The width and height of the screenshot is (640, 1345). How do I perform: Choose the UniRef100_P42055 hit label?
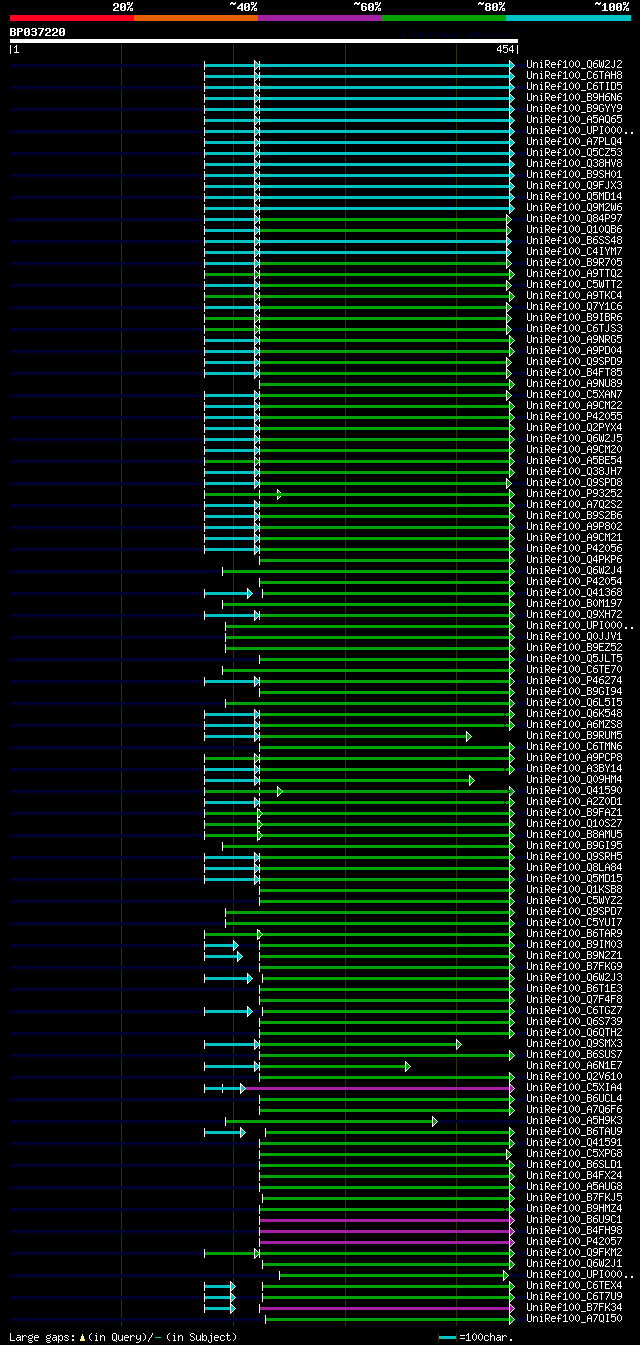point(574,416)
